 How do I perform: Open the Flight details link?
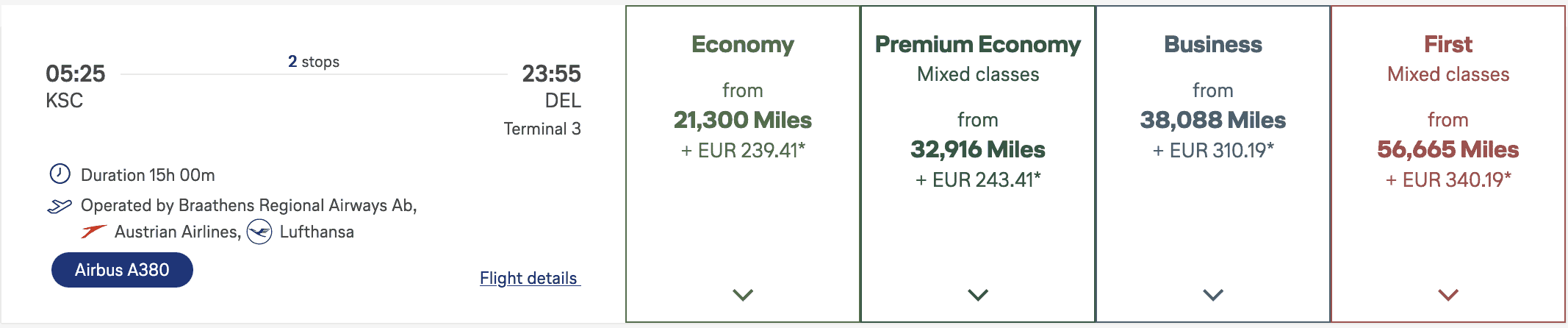click(x=530, y=278)
